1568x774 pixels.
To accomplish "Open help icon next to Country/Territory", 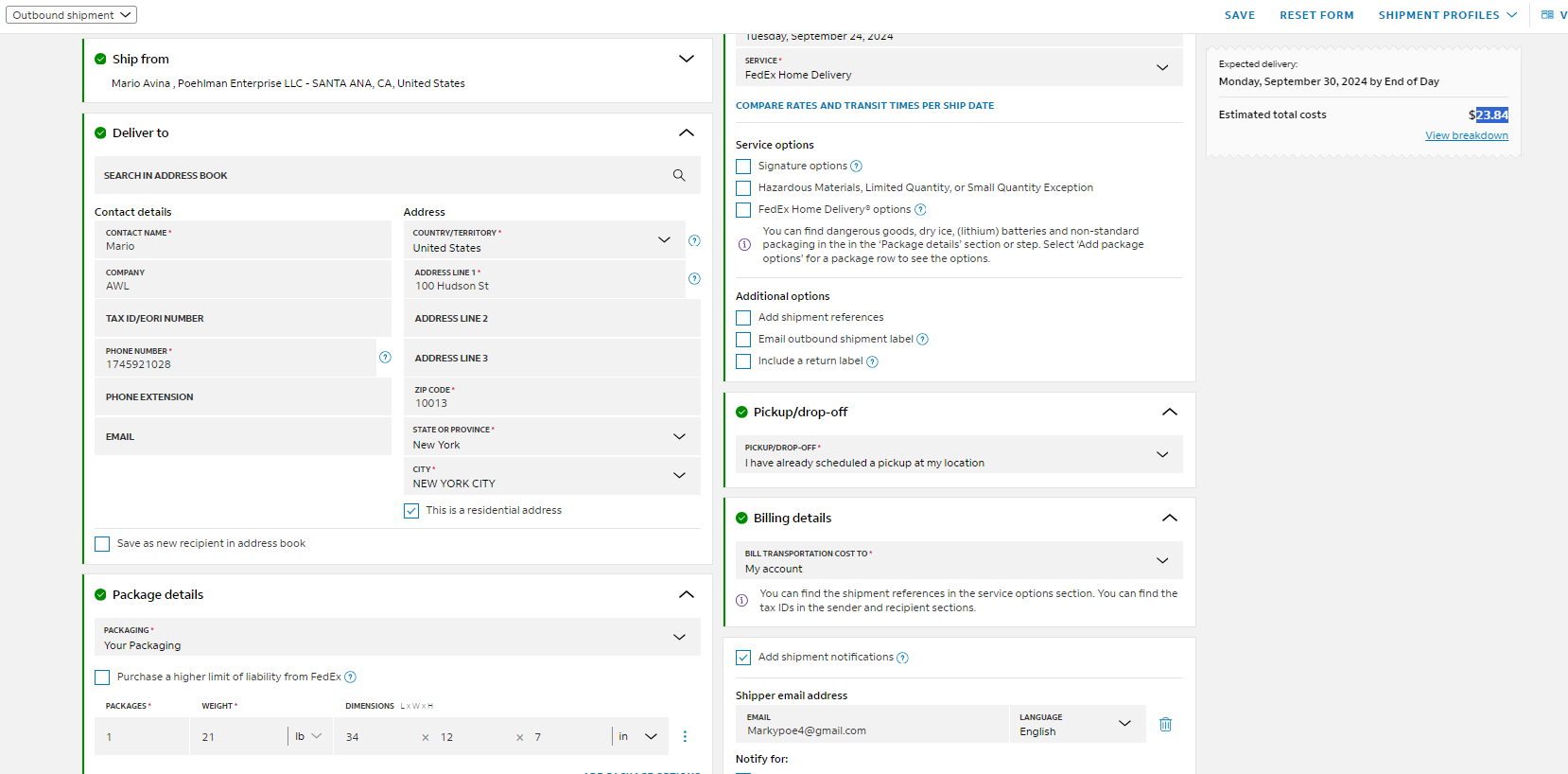I will [694, 240].
